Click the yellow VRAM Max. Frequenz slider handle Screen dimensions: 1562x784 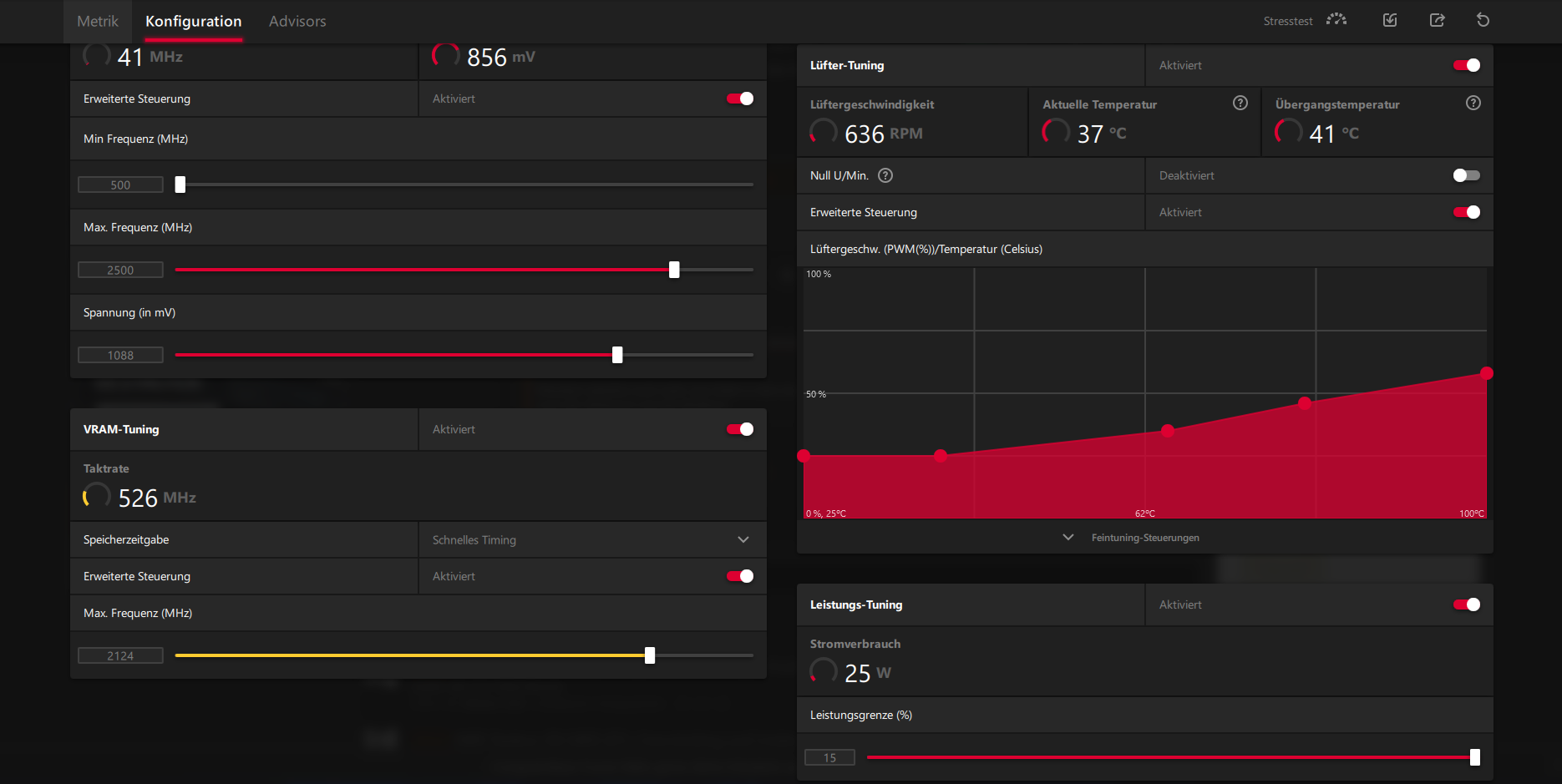click(650, 655)
